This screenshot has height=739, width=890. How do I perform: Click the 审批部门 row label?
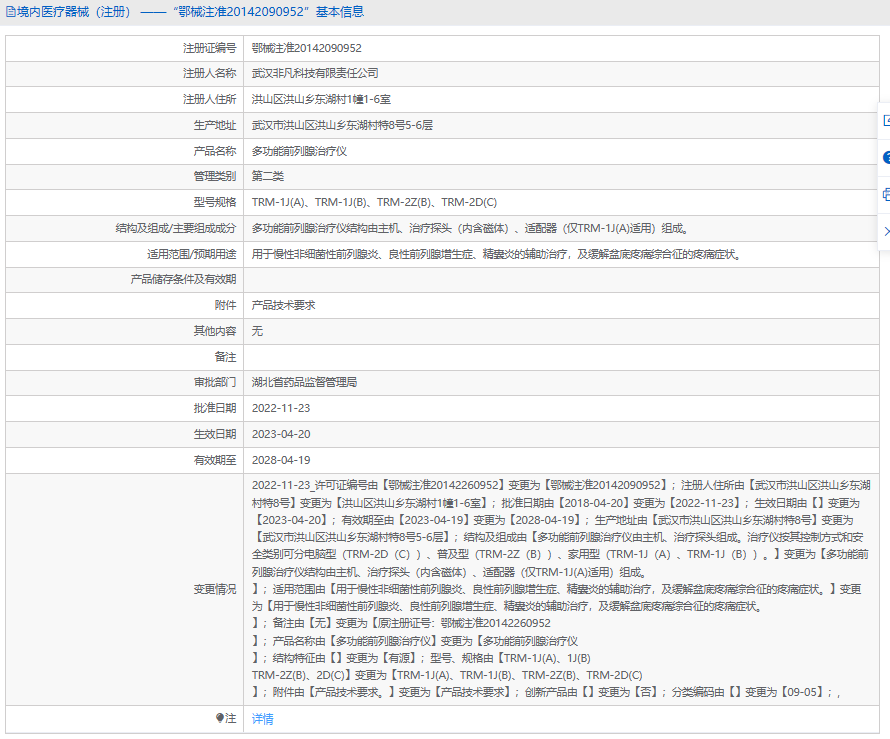(215, 382)
